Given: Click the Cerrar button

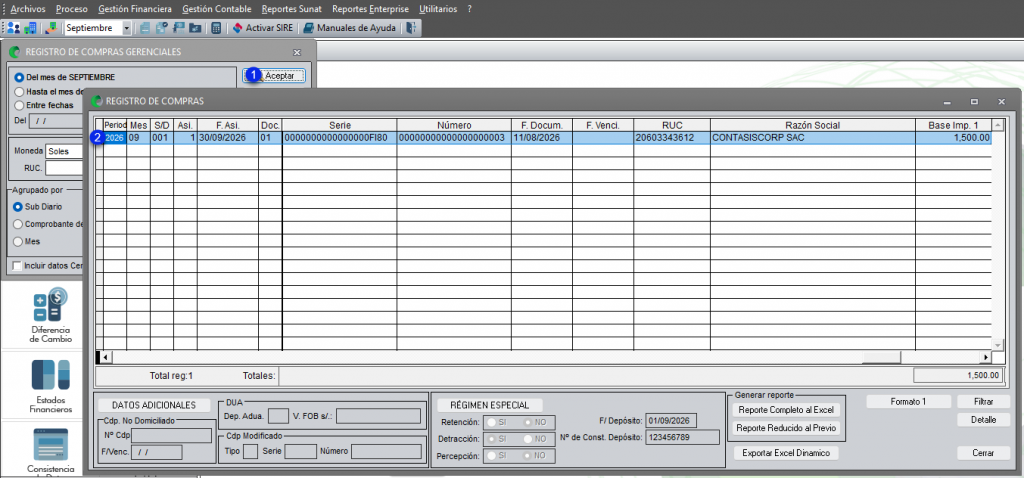Looking at the screenshot, I should pyautogui.click(x=983, y=453).
